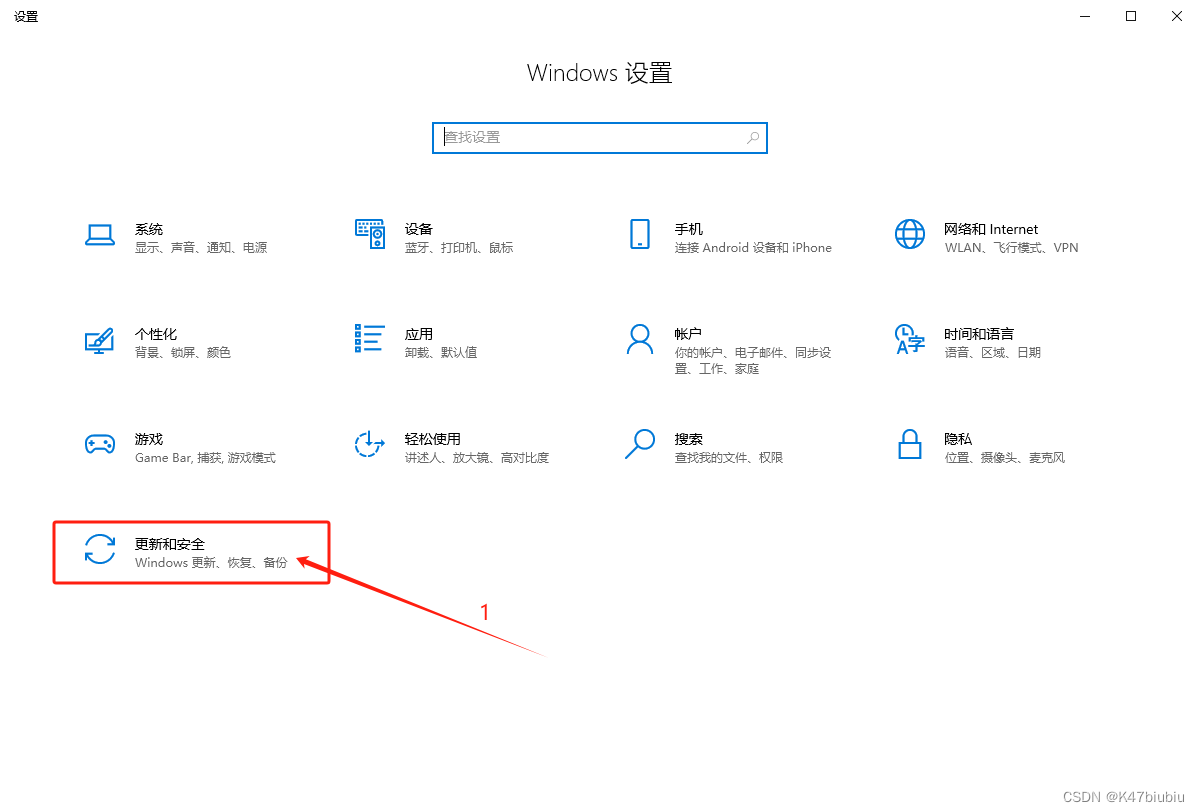Open the Apps list icon

pos(370,339)
